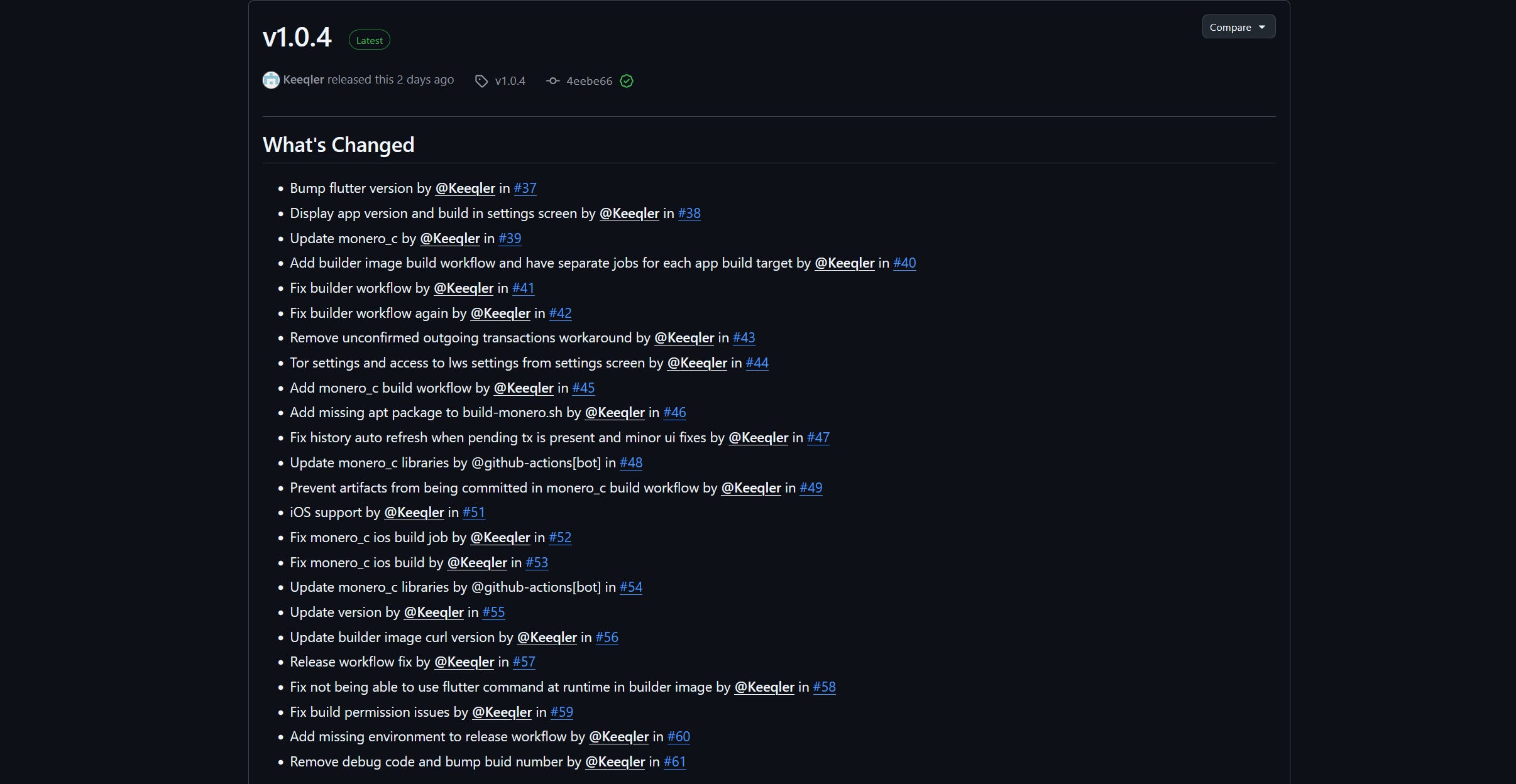Open the Compare dropdown

point(1238,27)
